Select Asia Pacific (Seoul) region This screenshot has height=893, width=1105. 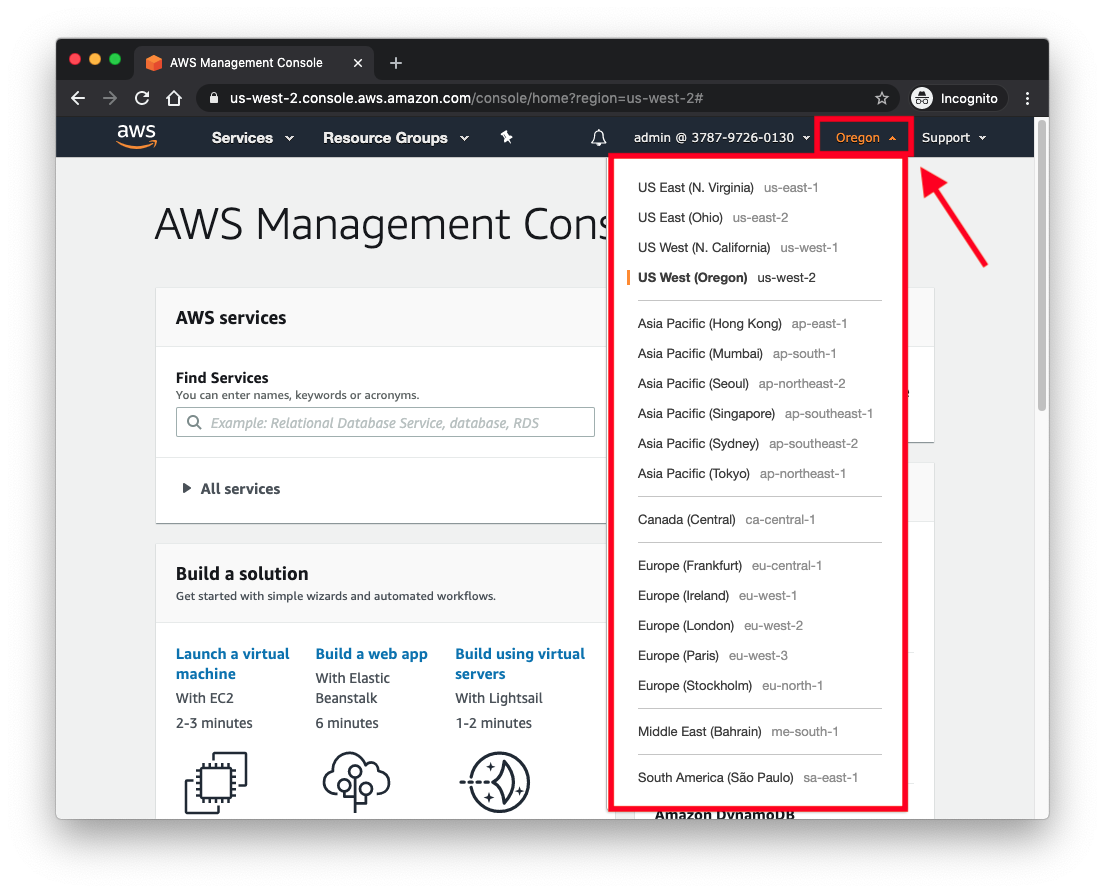(741, 383)
